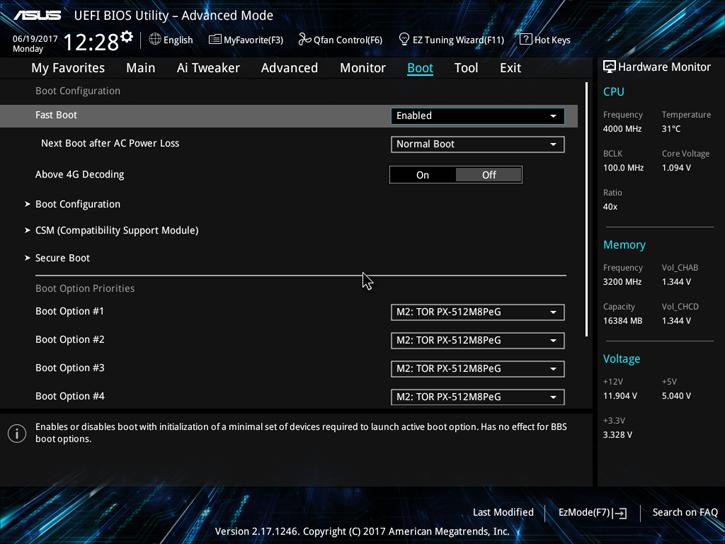Switch to My Favorites tab
The width and height of the screenshot is (725, 544).
68,68
